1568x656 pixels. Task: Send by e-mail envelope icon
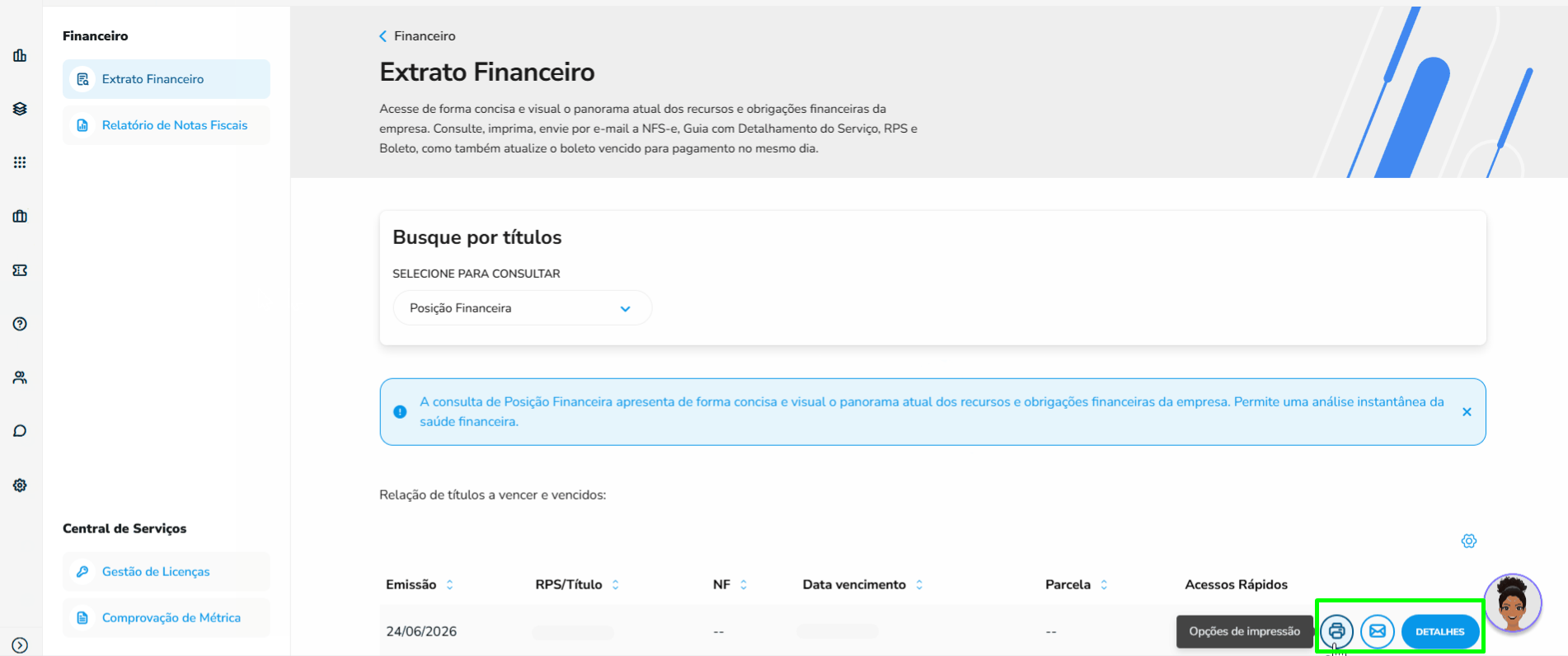point(1378,631)
